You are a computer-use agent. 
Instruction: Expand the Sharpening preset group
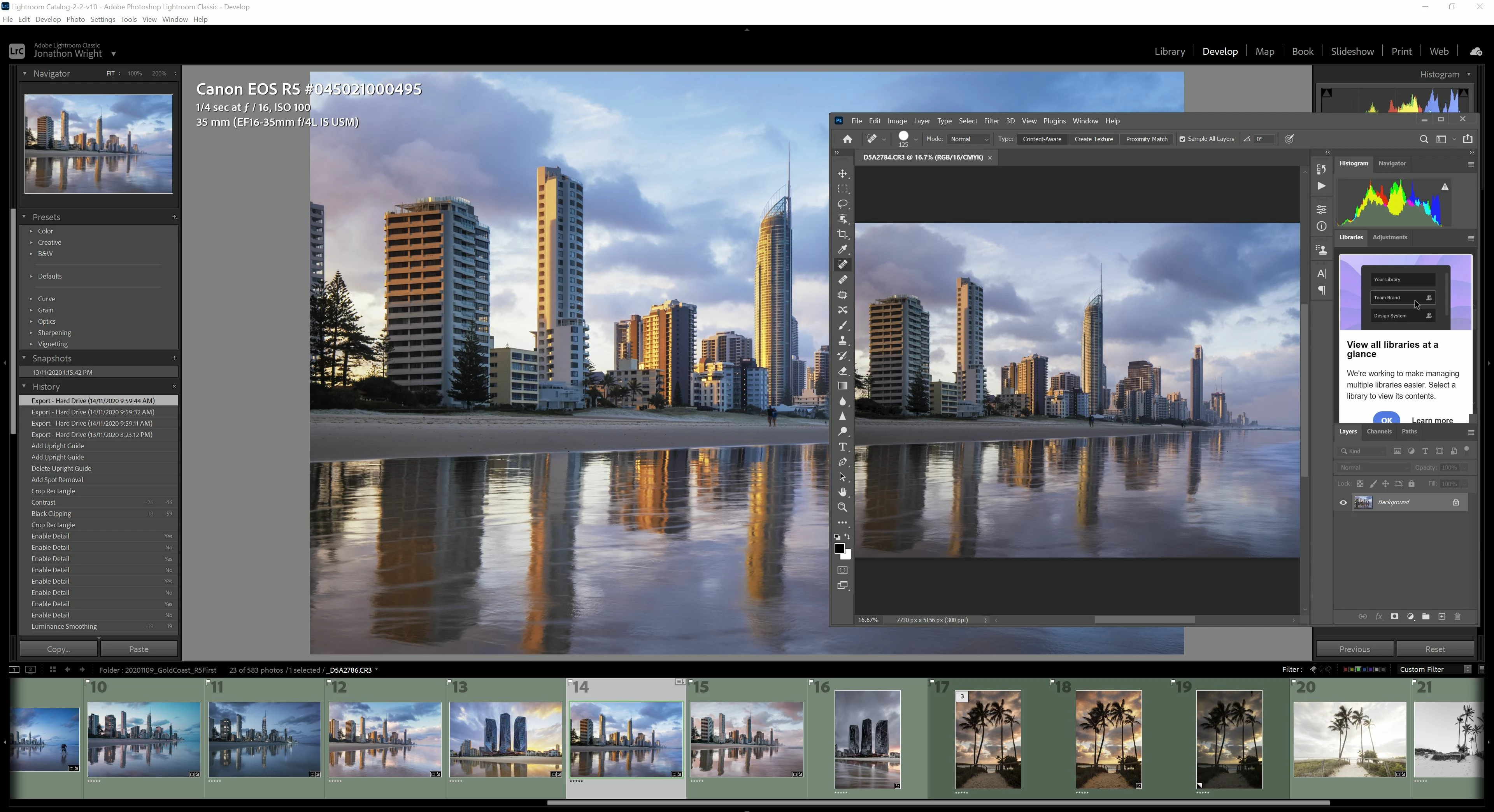click(31, 333)
